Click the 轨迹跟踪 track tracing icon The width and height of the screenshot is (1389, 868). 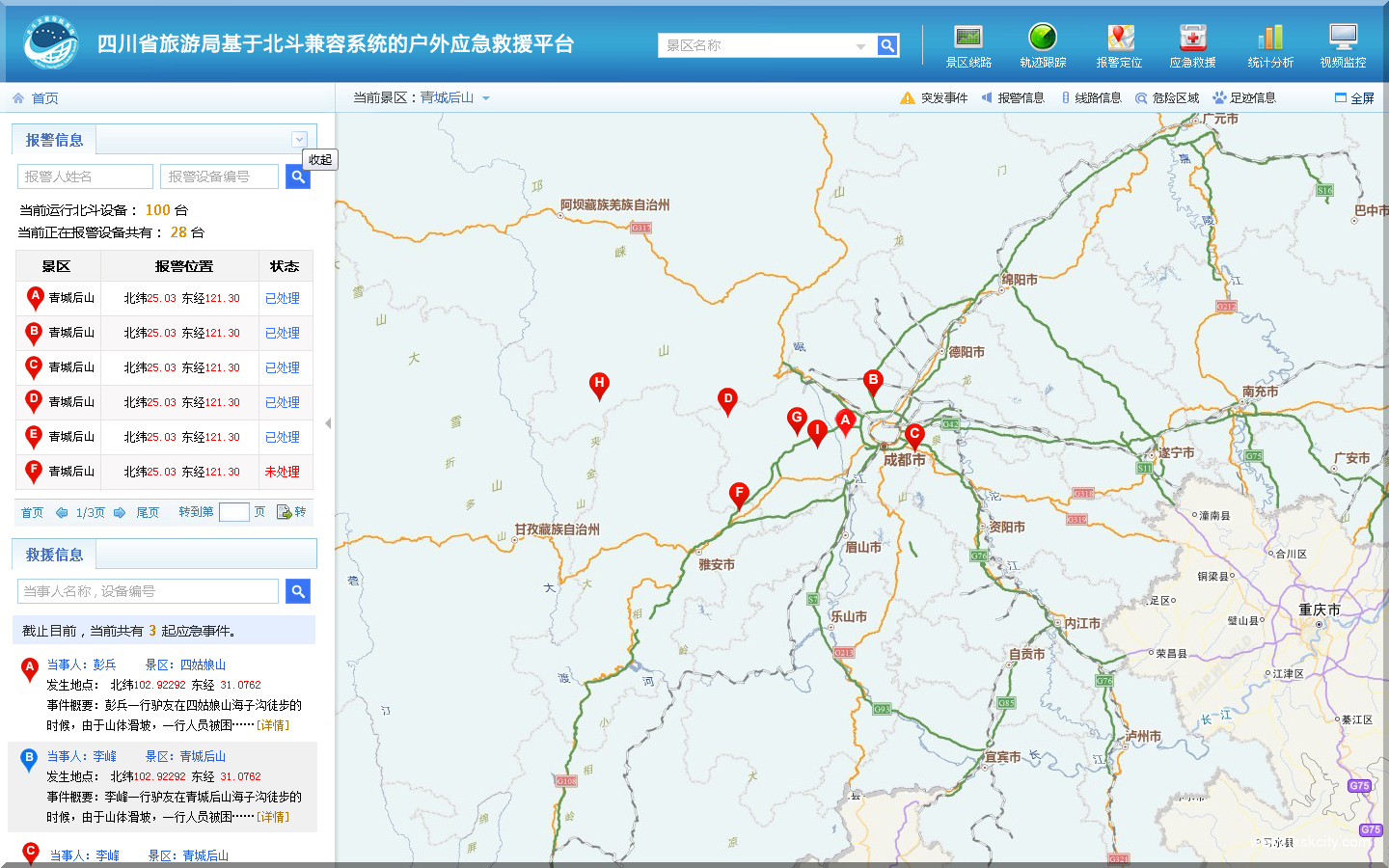point(1043,39)
